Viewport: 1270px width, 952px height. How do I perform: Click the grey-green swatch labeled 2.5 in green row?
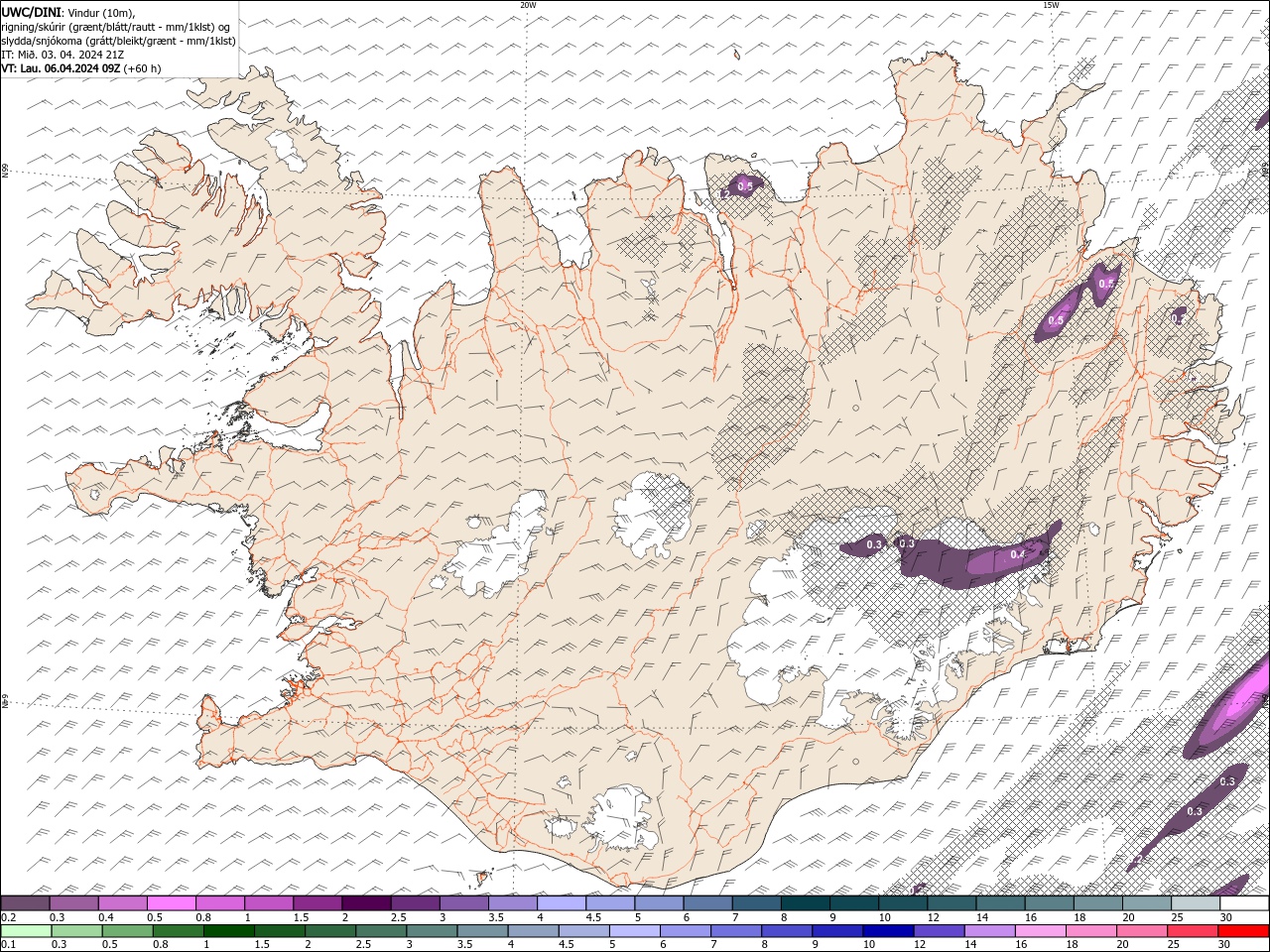(381, 931)
